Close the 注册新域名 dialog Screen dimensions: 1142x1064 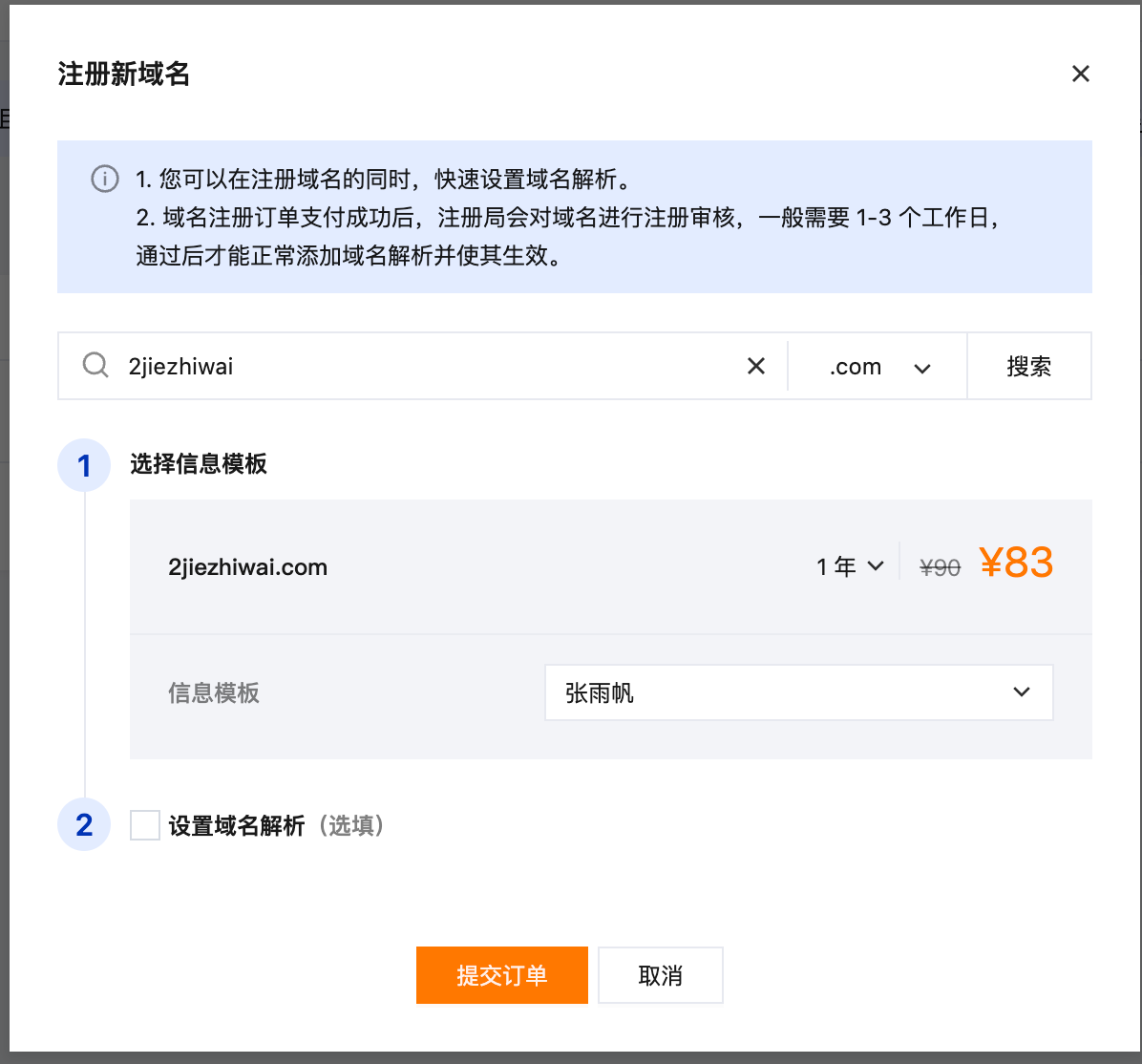(x=1080, y=74)
